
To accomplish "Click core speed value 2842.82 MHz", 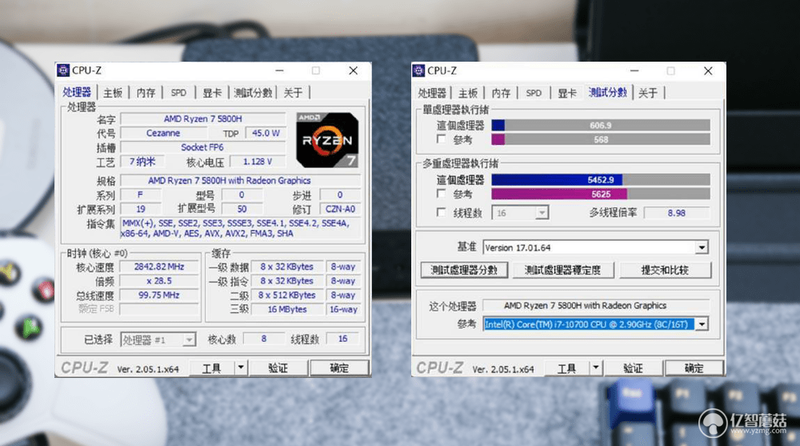I will [x=159, y=267].
